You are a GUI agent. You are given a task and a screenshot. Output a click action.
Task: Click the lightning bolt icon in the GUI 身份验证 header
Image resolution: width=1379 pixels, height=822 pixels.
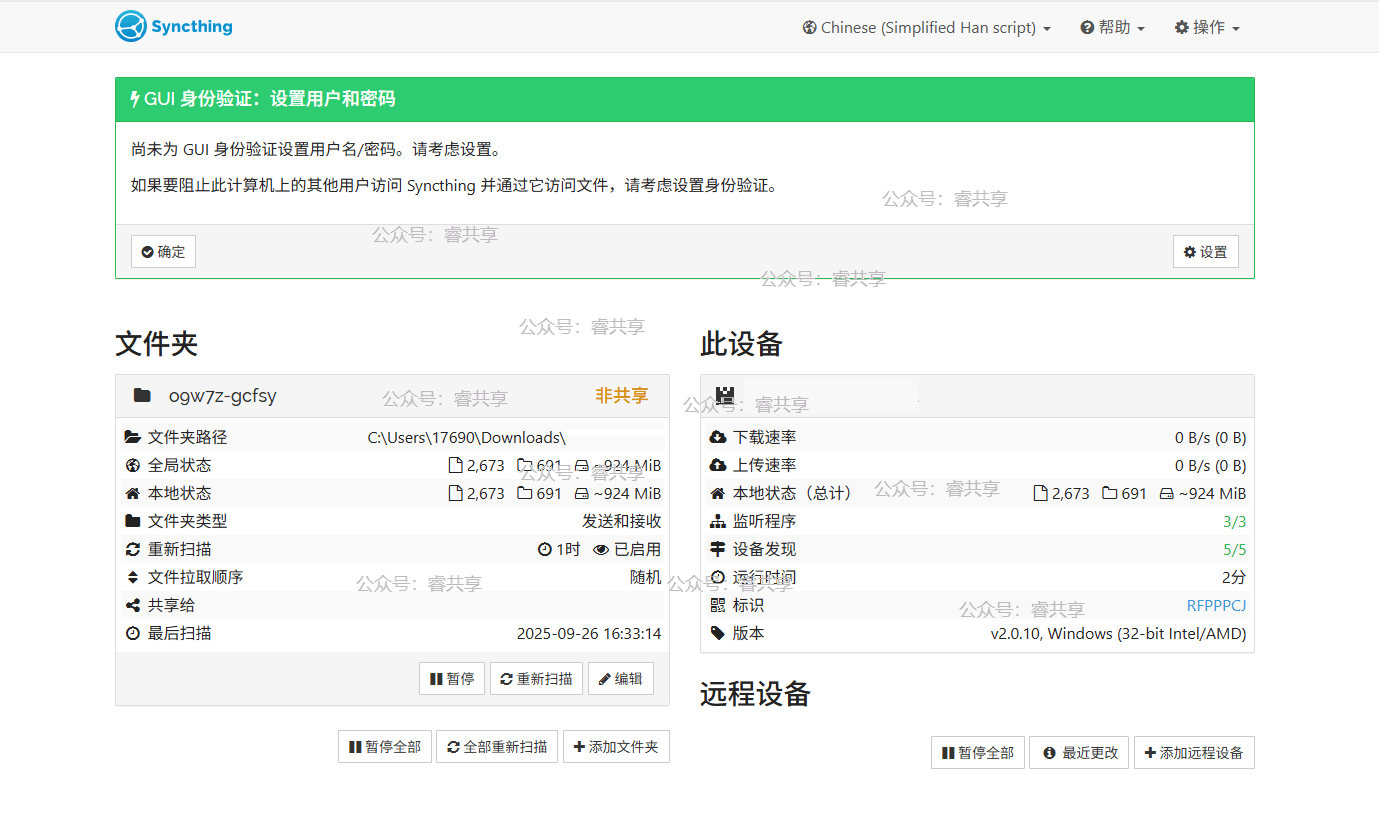coord(135,99)
